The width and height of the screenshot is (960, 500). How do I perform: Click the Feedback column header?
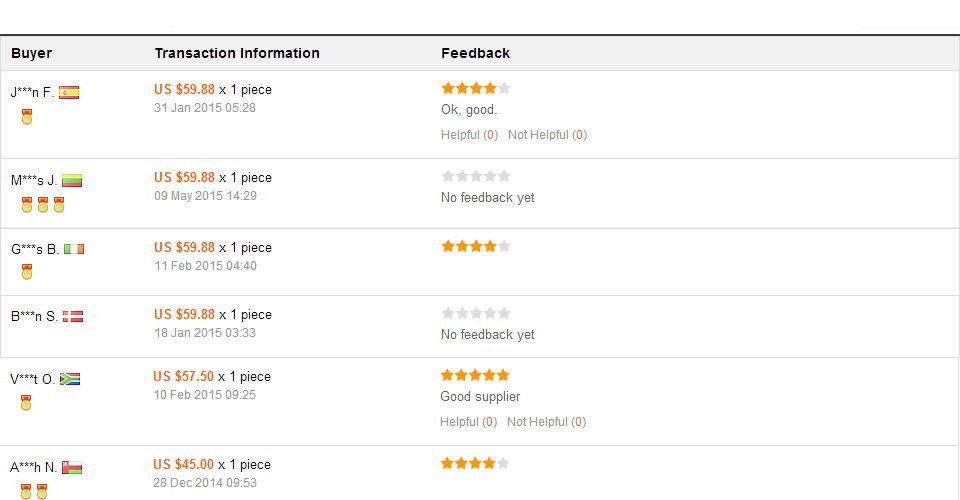pos(475,53)
